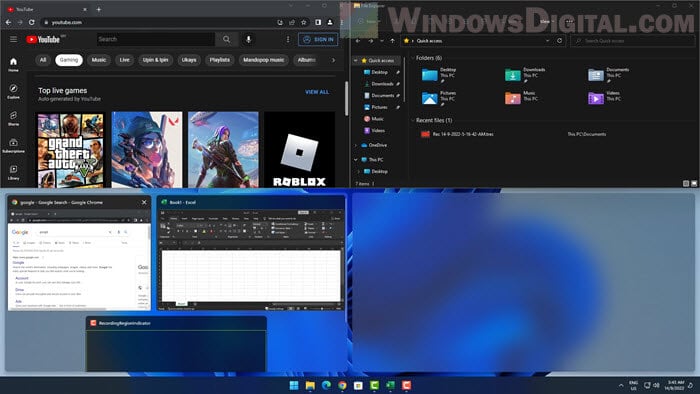Switch File Explorer to details view

pos(686,183)
